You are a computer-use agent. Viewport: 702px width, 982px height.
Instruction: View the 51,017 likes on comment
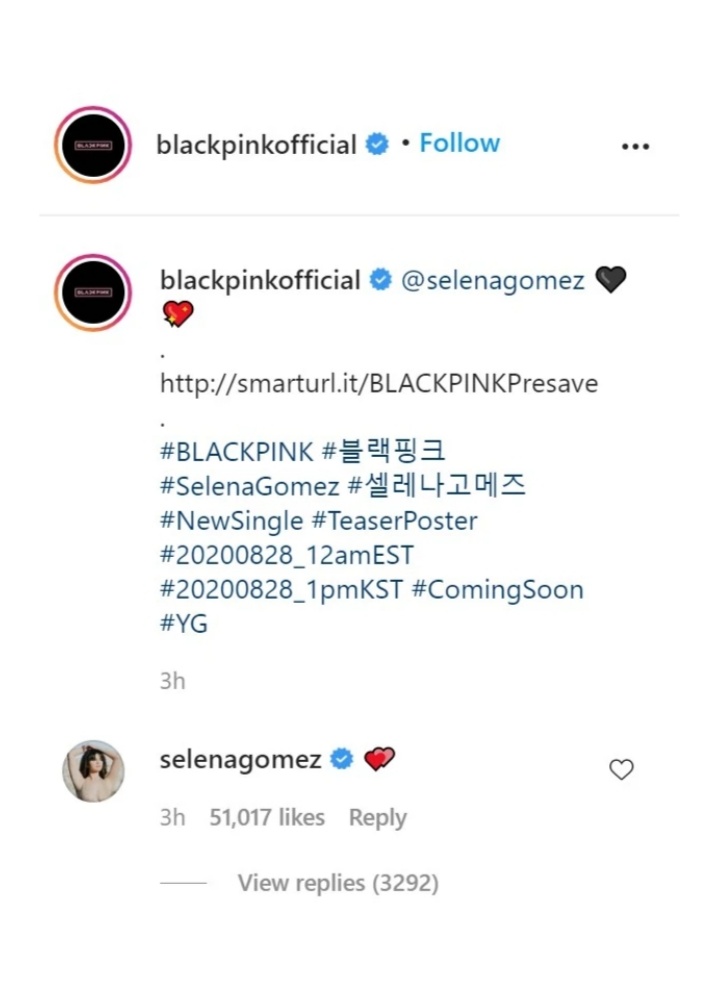[267, 817]
